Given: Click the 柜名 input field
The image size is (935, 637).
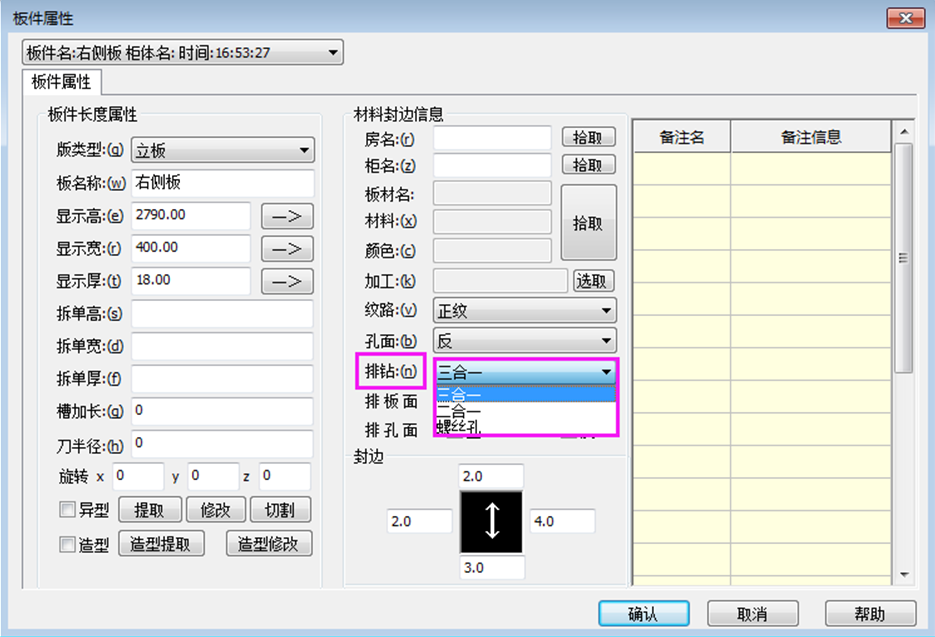Looking at the screenshot, I should tap(492, 165).
